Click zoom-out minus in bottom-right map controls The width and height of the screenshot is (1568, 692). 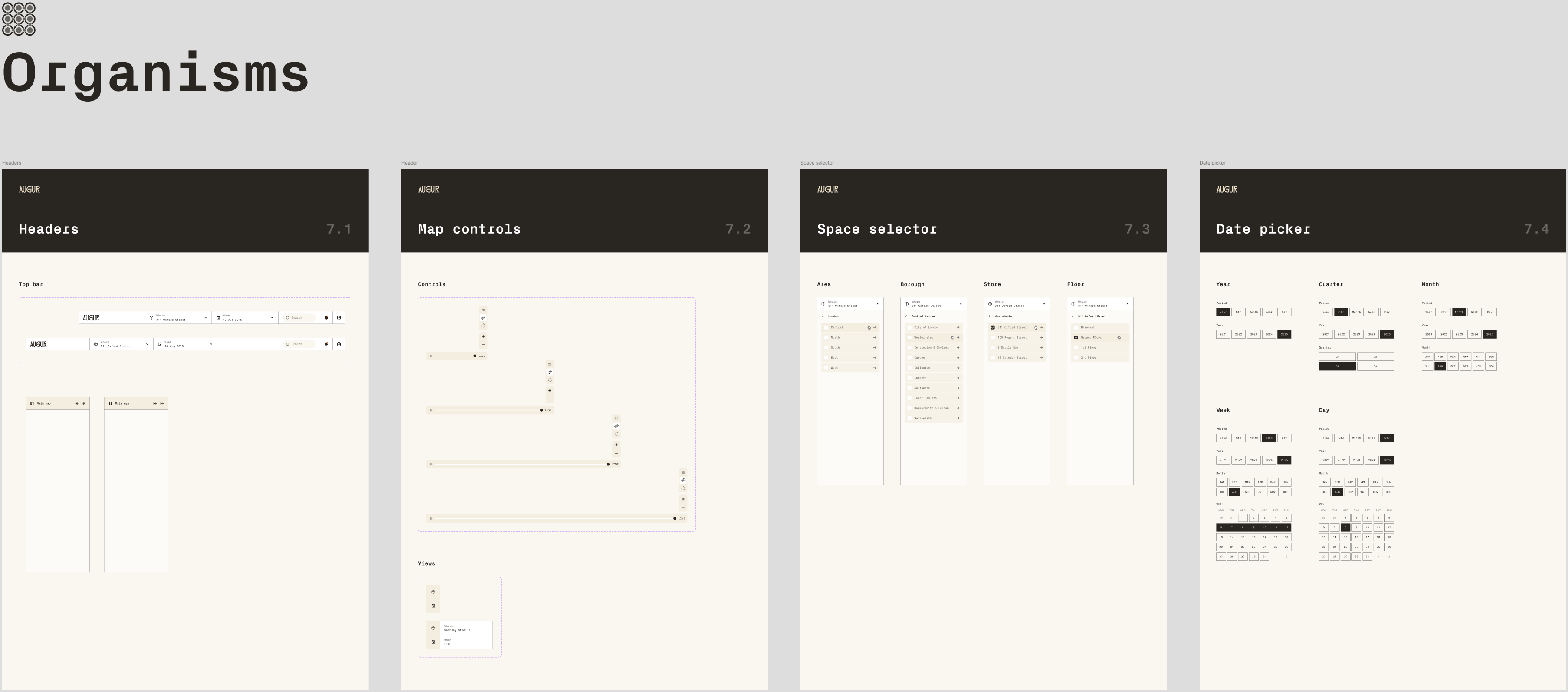click(x=683, y=507)
